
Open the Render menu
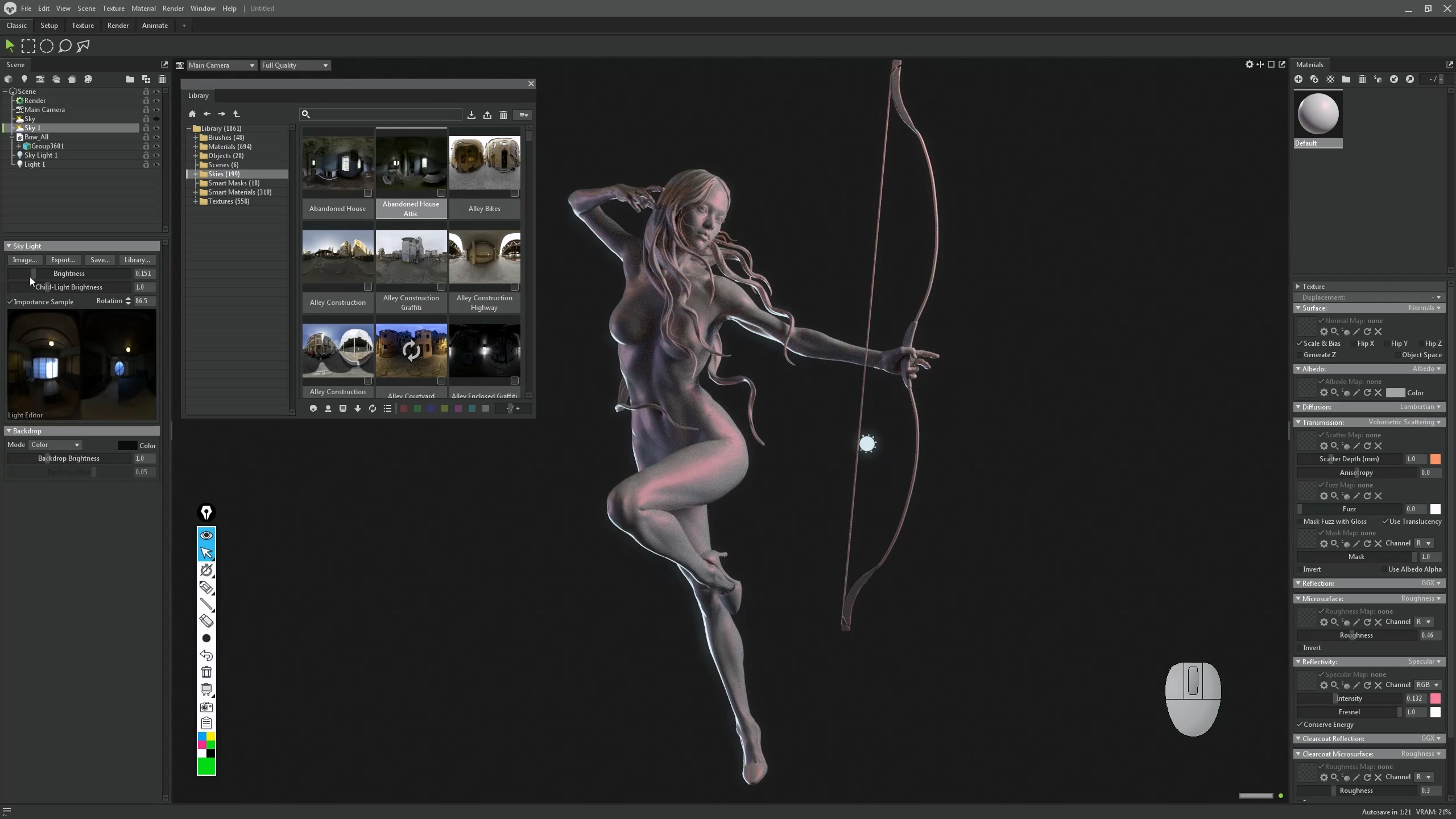(x=173, y=9)
